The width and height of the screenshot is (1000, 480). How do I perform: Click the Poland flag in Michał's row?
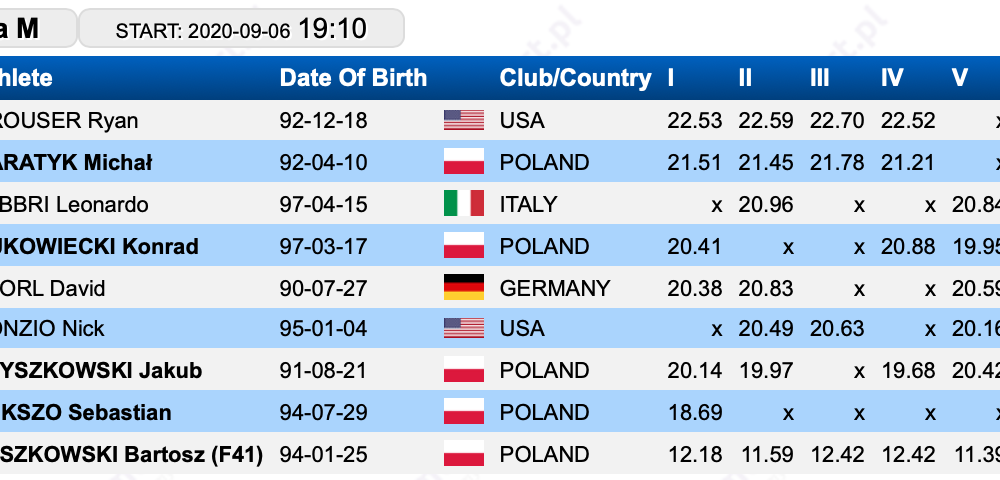tap(464, 162)
